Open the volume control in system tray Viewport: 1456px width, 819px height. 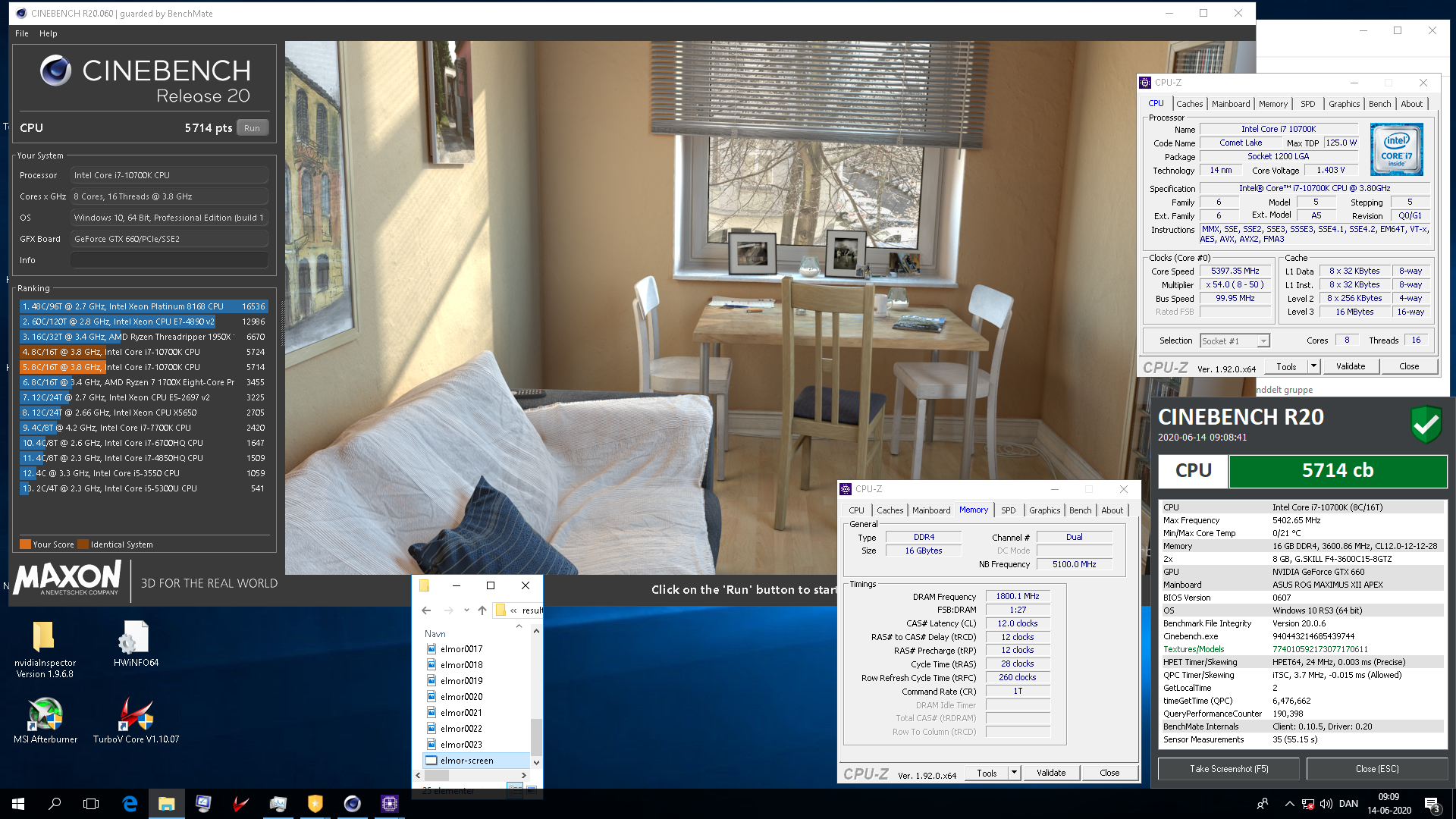[1326, 804]
